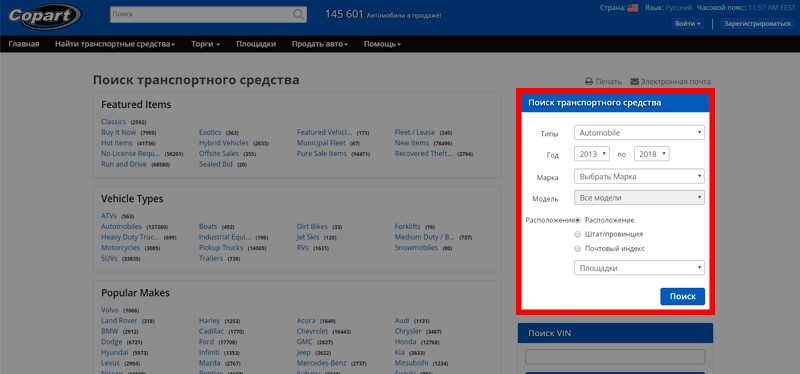Open the New Items link
The width and height of the screenshot is (800, 374).
coord(412,143)
